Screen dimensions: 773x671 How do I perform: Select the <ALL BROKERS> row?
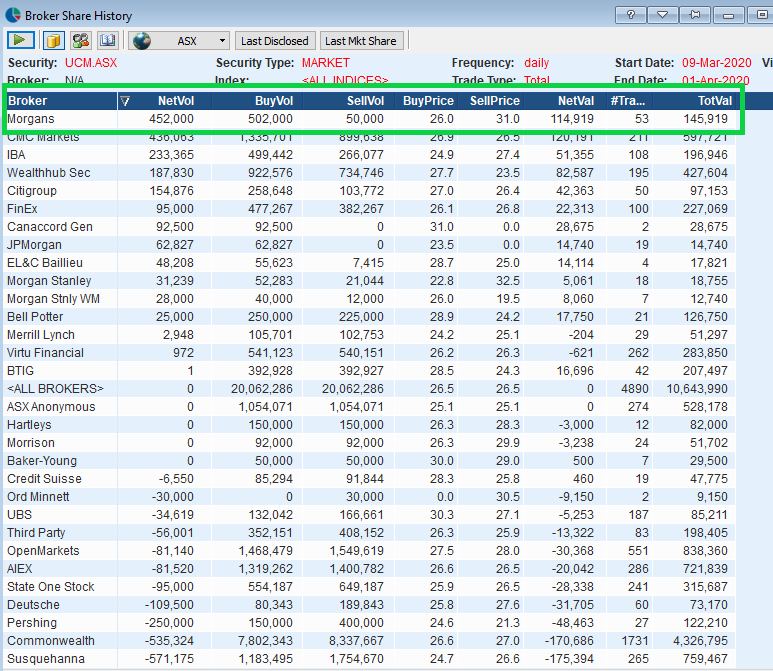(x=370, y=388)
